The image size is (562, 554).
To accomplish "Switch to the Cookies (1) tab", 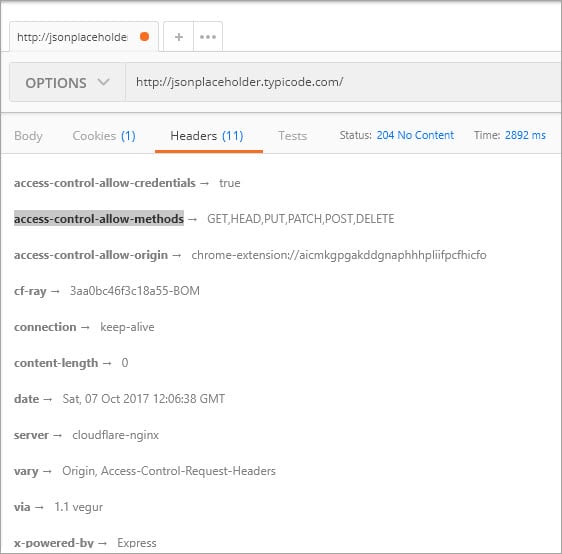I will point(104,136).
